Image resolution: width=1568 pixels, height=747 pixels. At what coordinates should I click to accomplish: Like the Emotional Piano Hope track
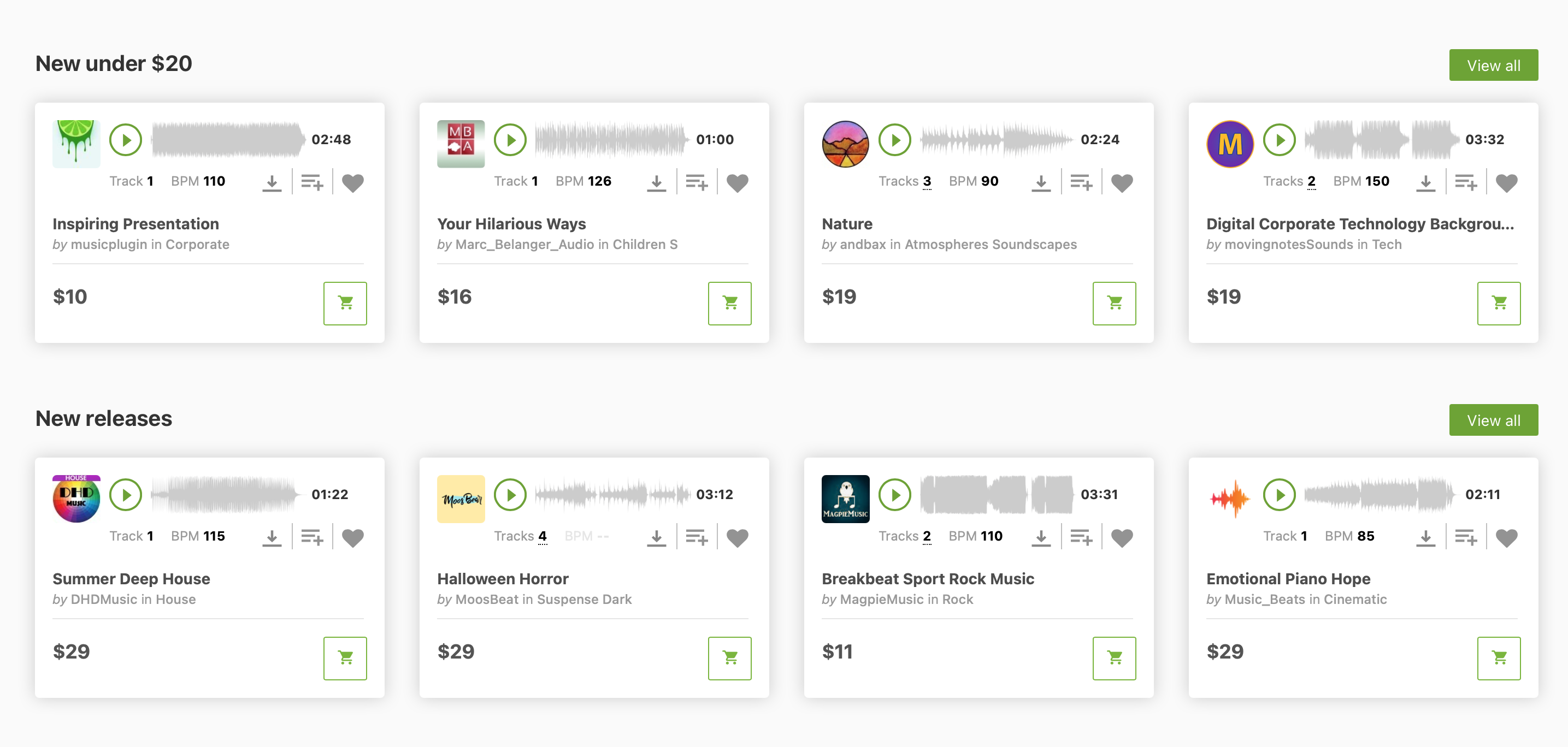[x=1506, y=538]
